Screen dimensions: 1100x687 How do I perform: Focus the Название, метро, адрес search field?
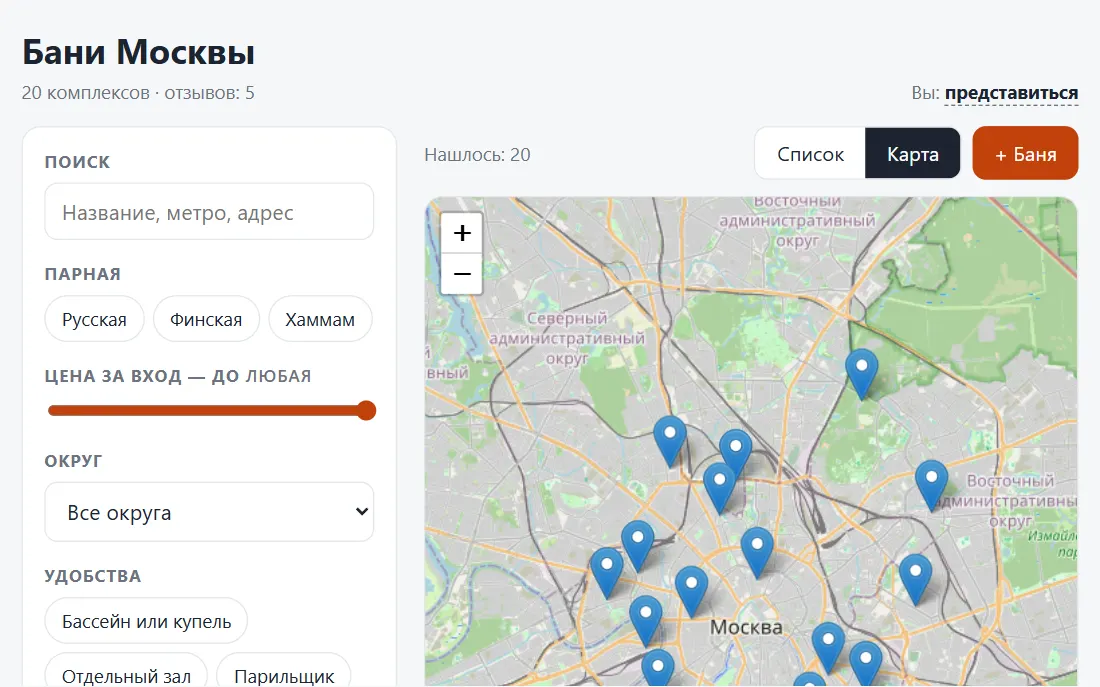coord(209,212)
